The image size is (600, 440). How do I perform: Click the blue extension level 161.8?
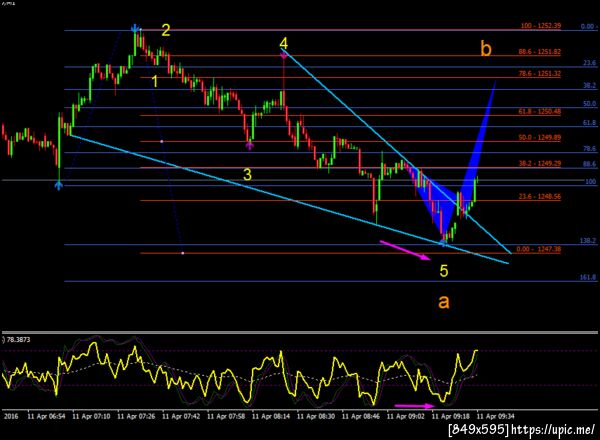tap(588, 277)
